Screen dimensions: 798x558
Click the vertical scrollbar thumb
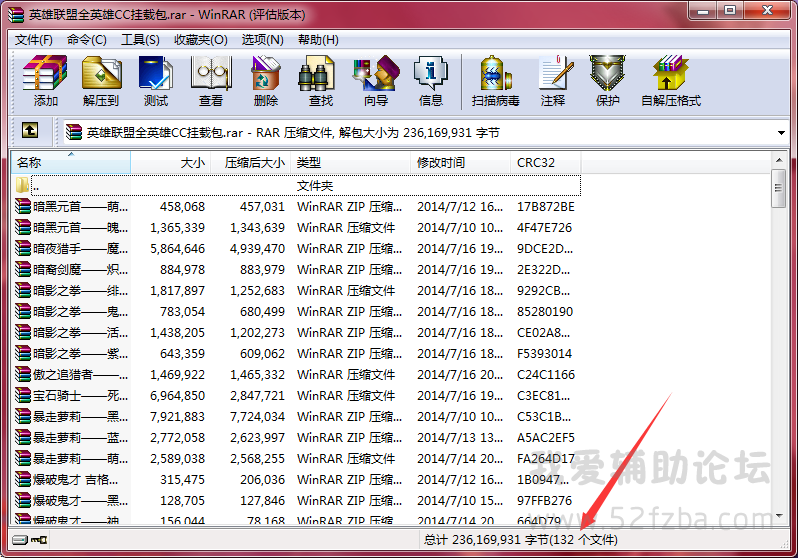(x=779, y=188)
